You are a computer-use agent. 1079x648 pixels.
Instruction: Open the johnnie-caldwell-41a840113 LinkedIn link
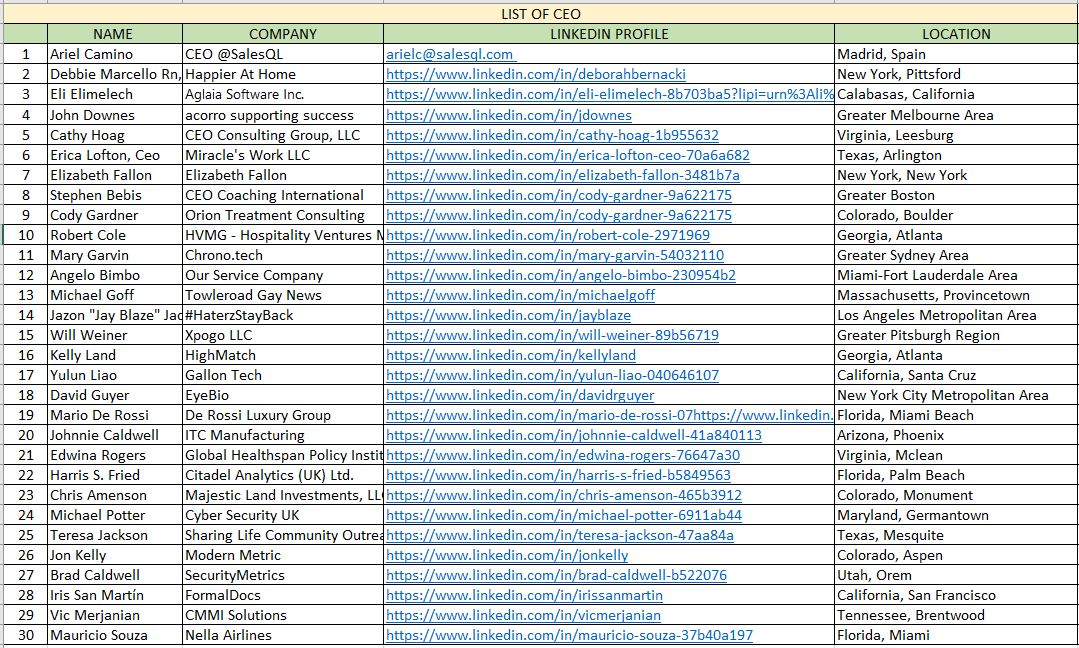[x=574, y=435]
